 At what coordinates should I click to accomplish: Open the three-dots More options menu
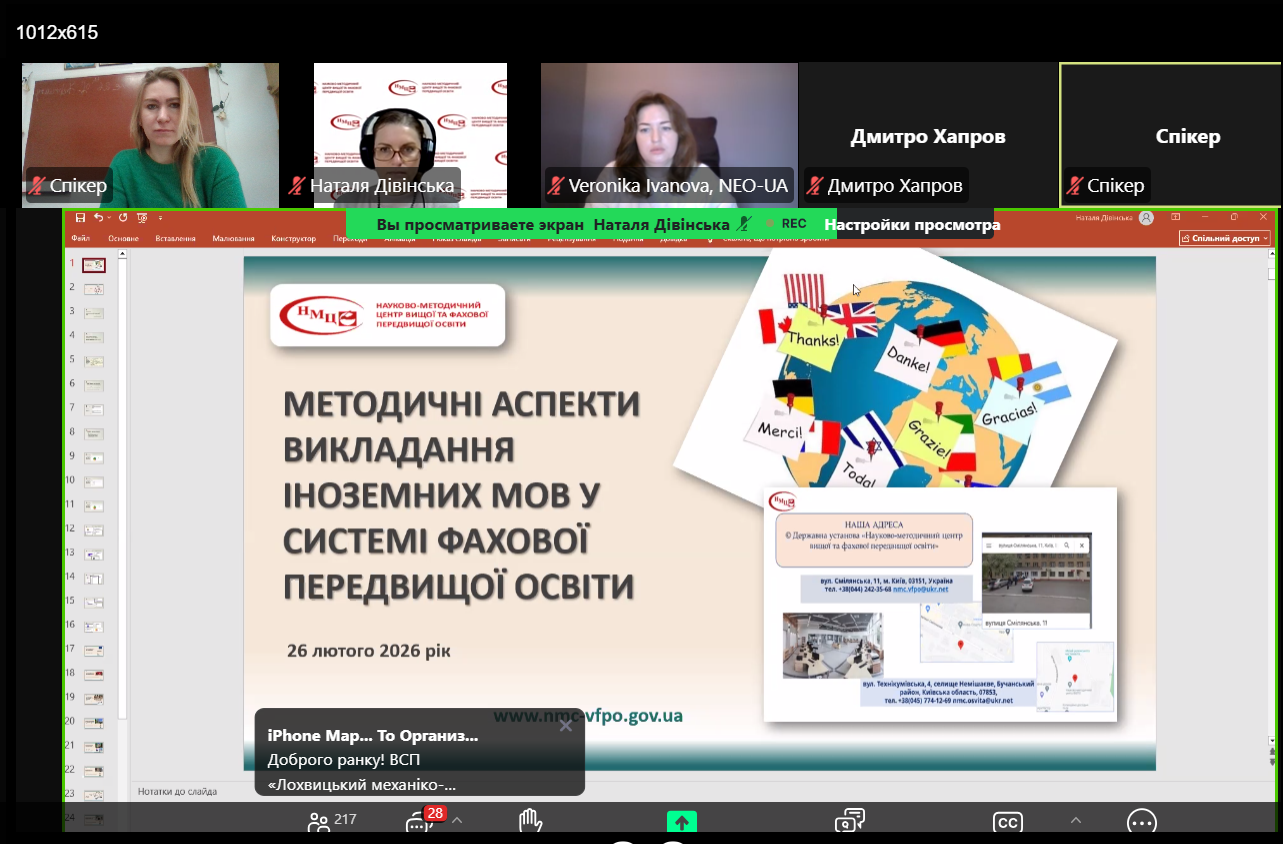click(x=1141, y=822)
